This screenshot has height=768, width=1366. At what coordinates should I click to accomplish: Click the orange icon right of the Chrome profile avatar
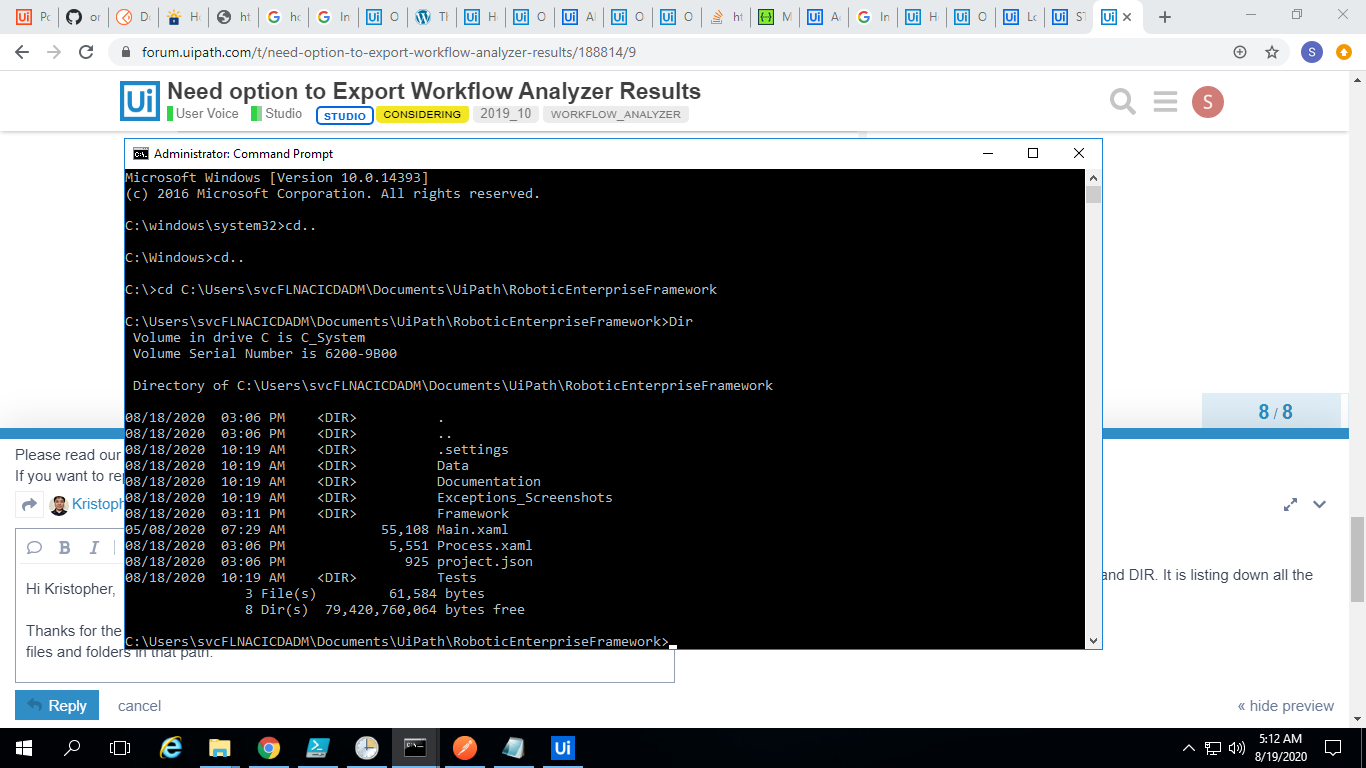click(1344, 52)
